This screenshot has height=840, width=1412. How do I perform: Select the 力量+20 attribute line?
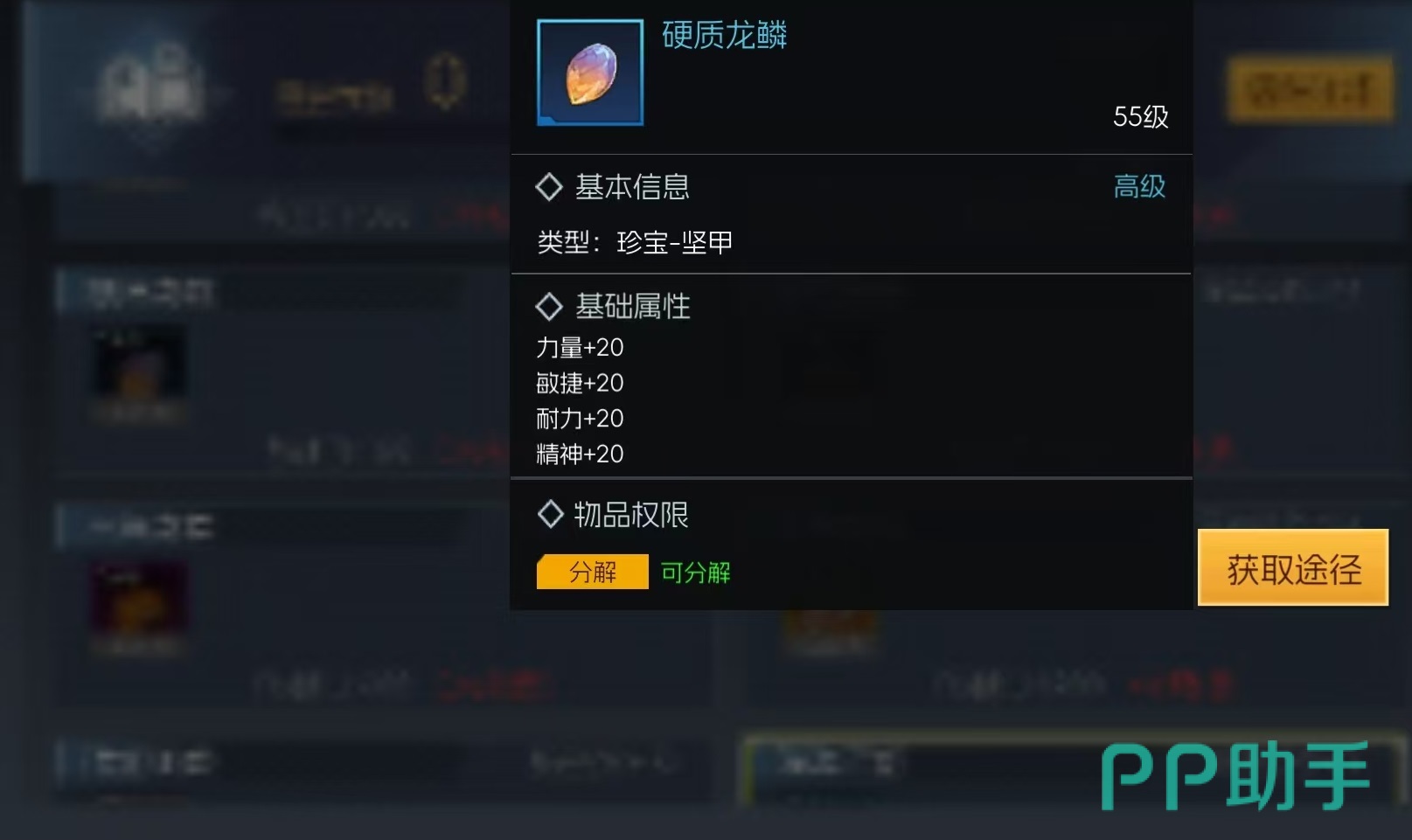580,348
